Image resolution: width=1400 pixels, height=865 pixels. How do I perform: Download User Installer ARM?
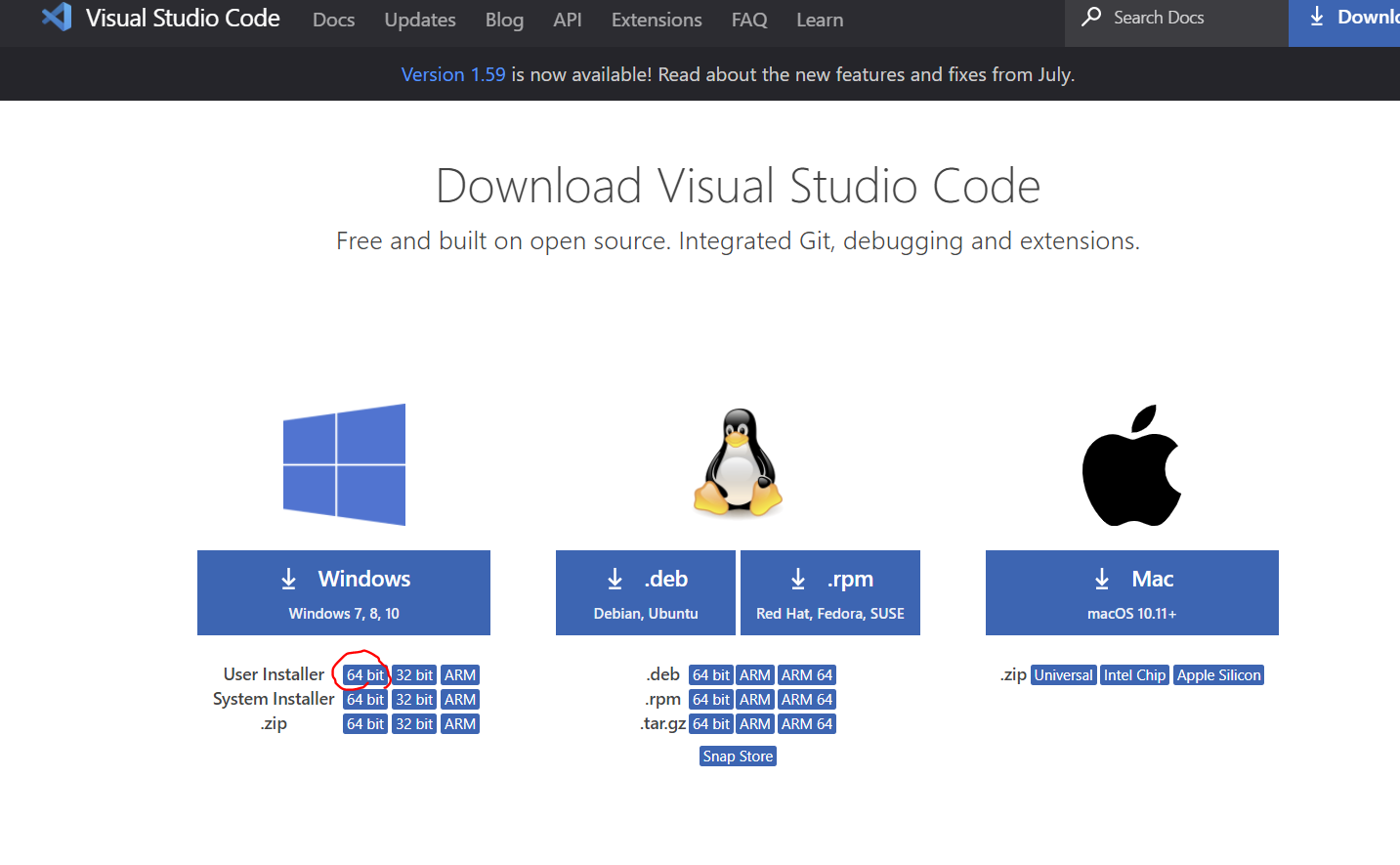pos(460,675)
